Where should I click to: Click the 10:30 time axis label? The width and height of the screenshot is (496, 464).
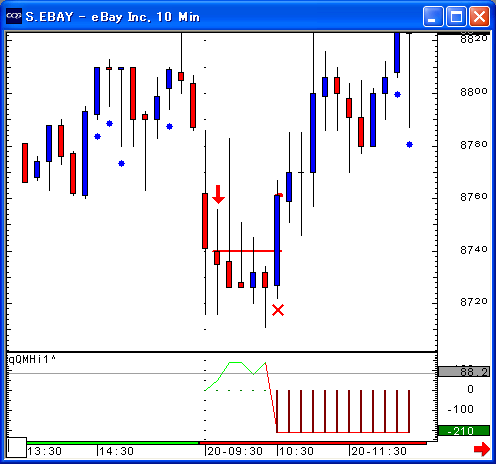(x=297, y=451)
